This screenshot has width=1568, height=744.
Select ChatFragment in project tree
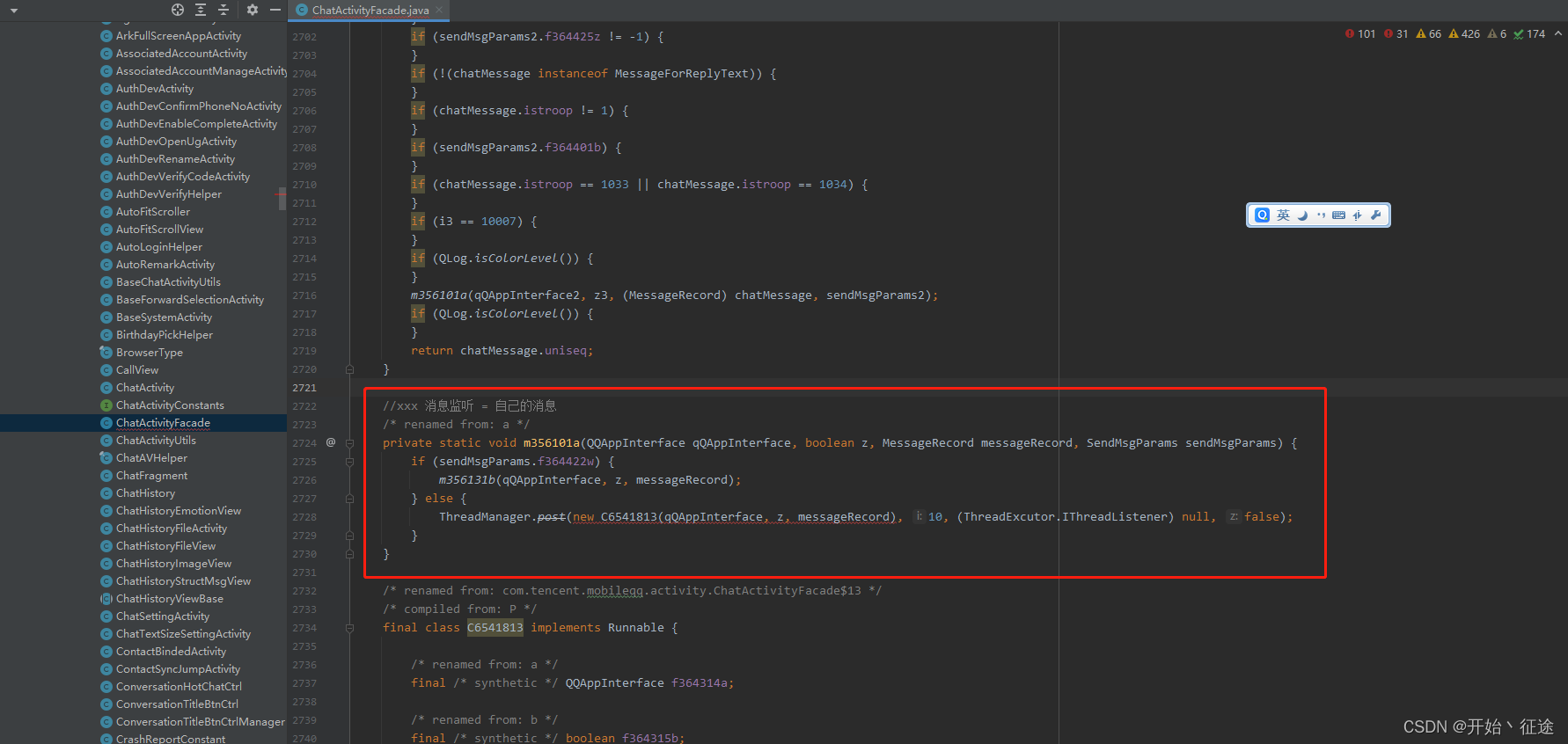(151, 476)
